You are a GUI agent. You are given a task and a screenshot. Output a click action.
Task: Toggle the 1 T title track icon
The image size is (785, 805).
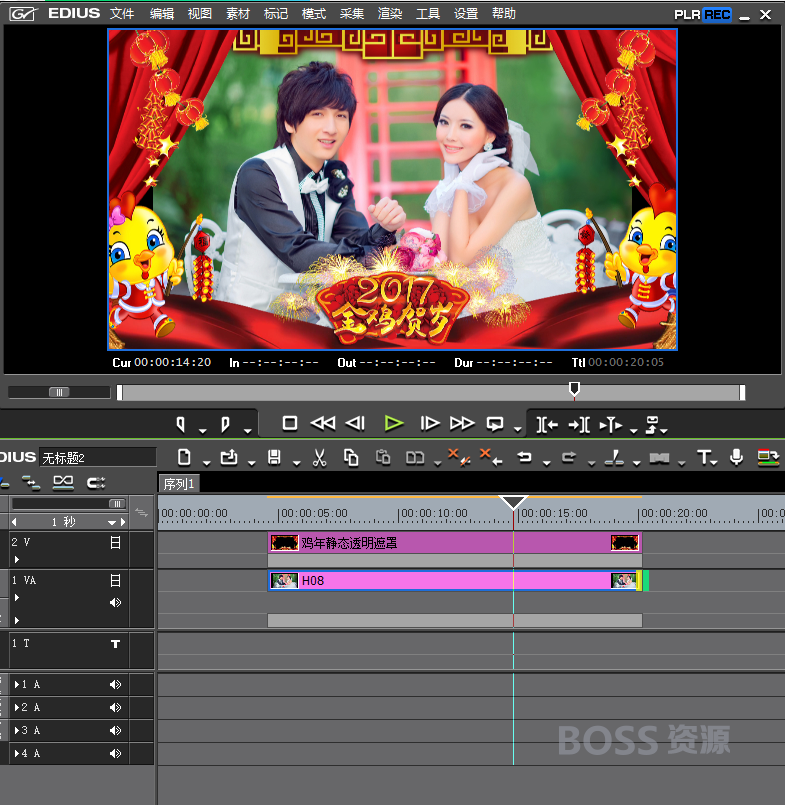coord(116,644)
